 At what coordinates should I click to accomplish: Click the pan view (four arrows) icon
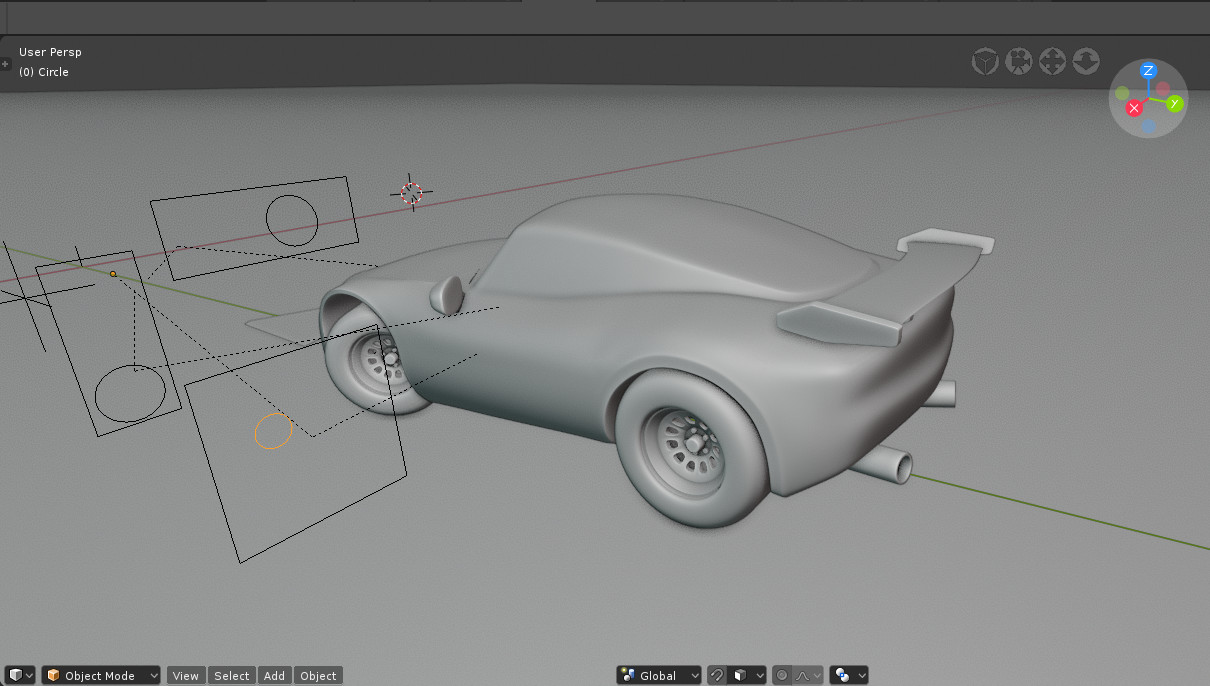[x=1052, y=62]
